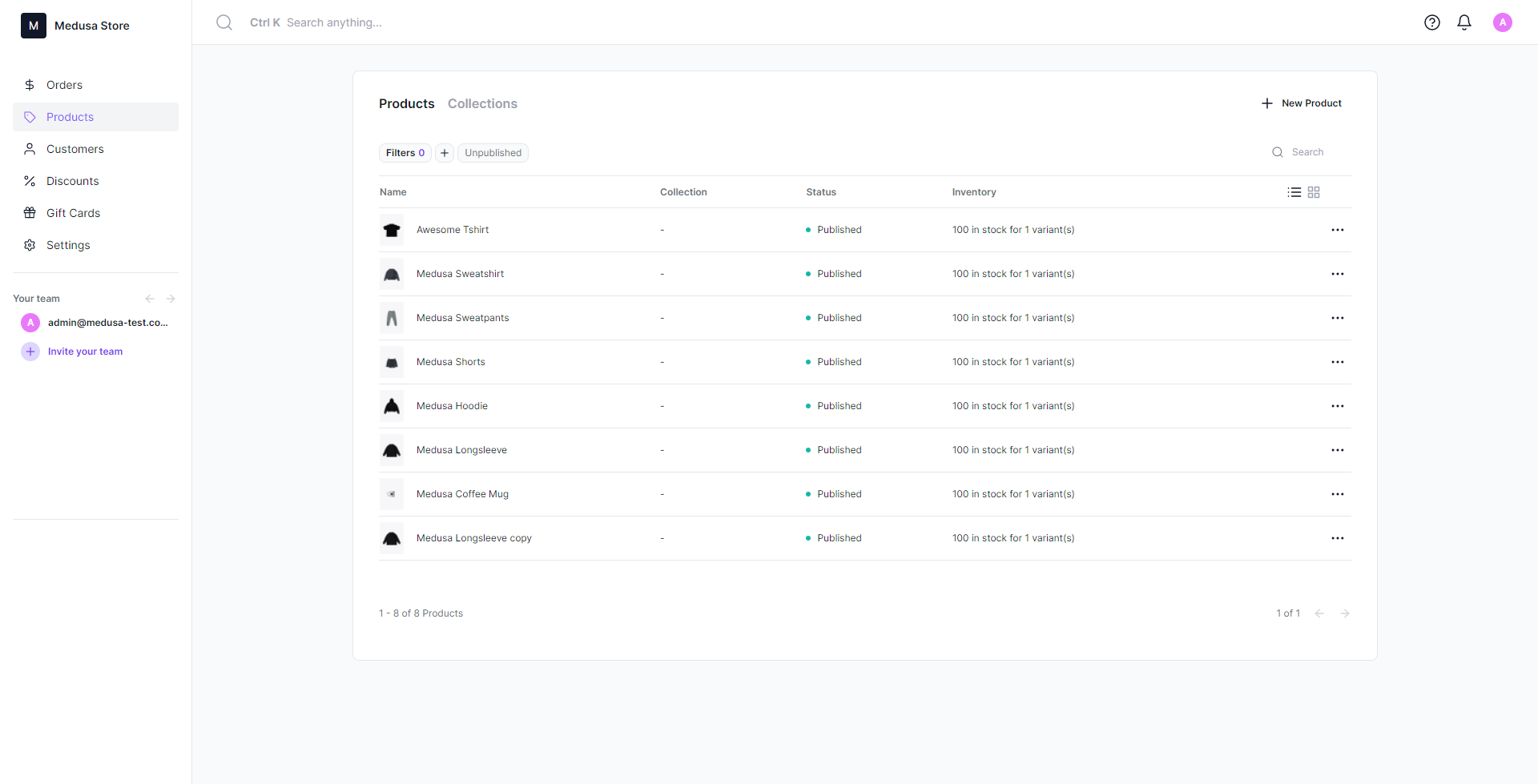This screenshot has height=784, width=1538.
Task: Toggle off the Unpublished status filter
Action: click(493, 152)
